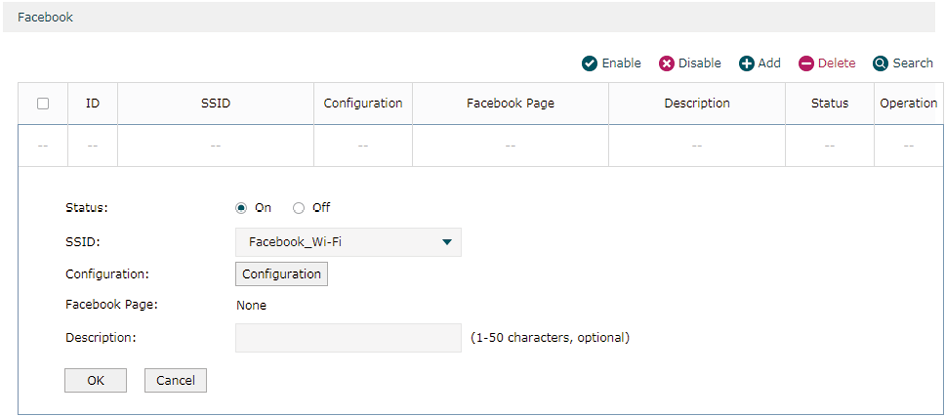Image resolution: width=945 pixels, height=418 pixels.
Task: Confirm with the OK button
Action: (95, 381)
